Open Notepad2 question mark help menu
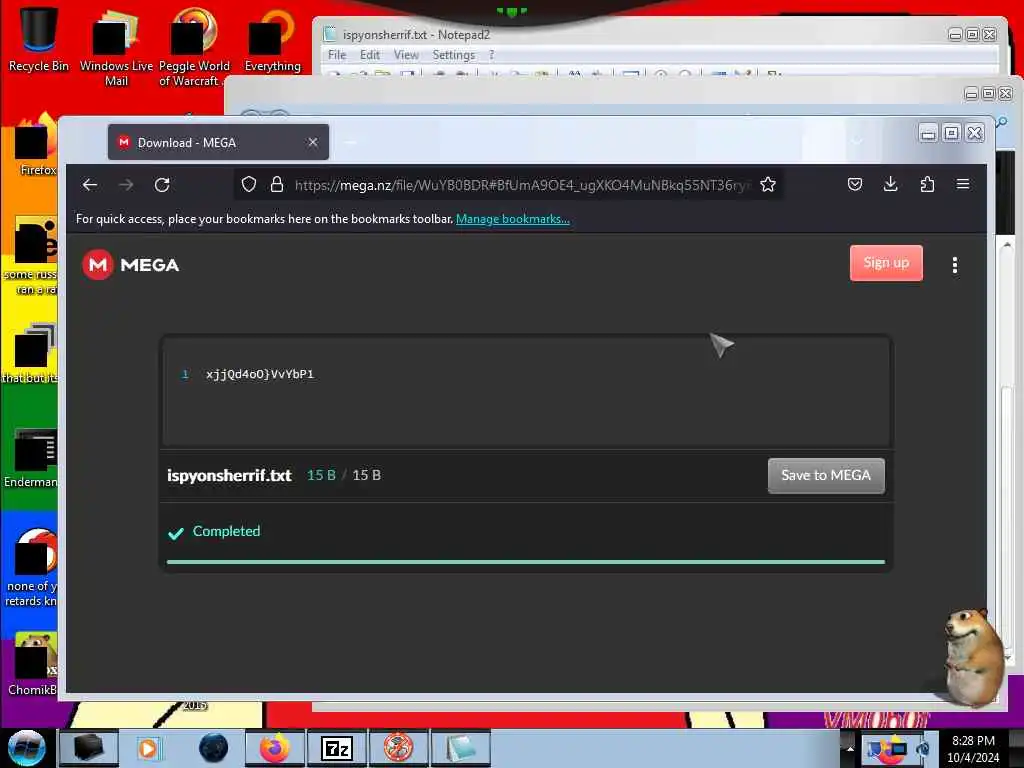 [x=492, y=55]
